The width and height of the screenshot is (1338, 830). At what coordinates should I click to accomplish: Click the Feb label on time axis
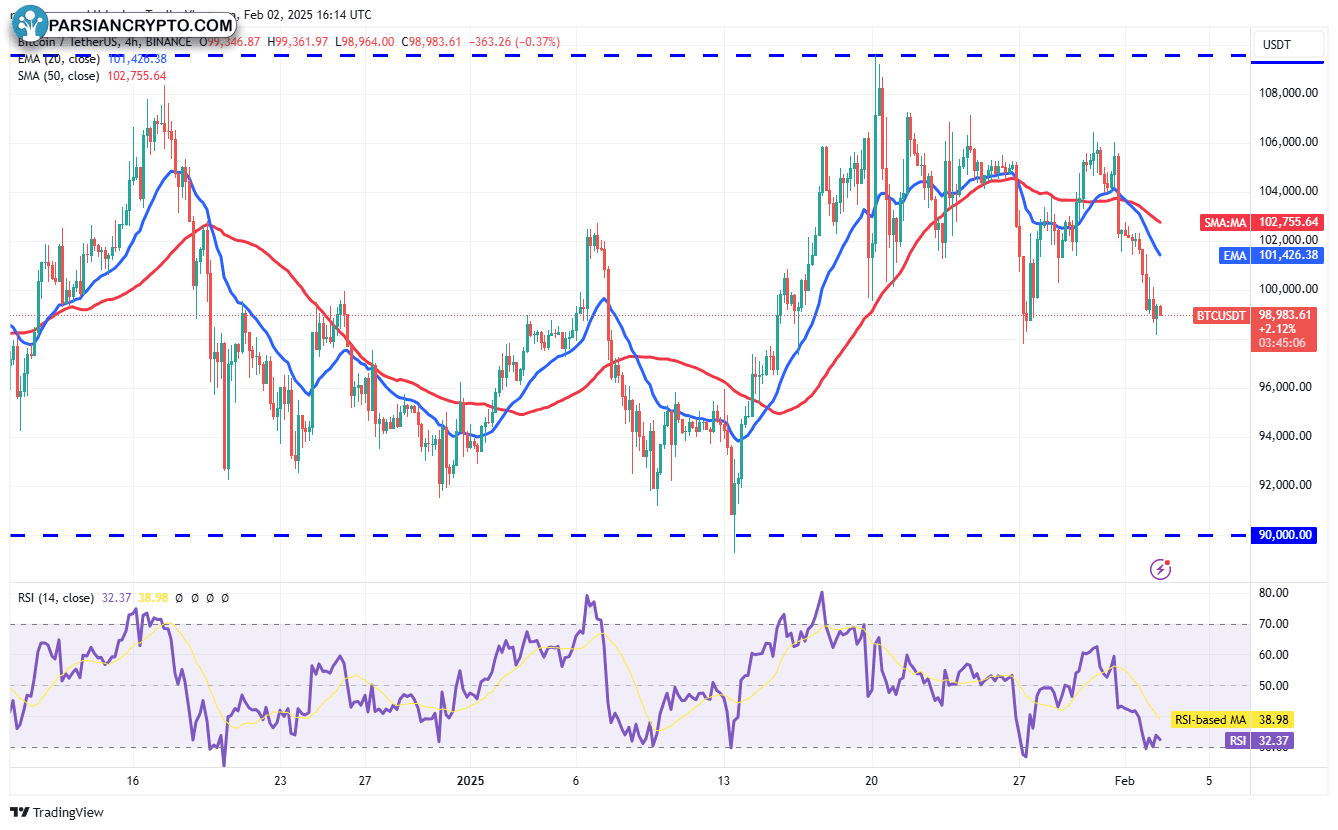(1126, 780)
